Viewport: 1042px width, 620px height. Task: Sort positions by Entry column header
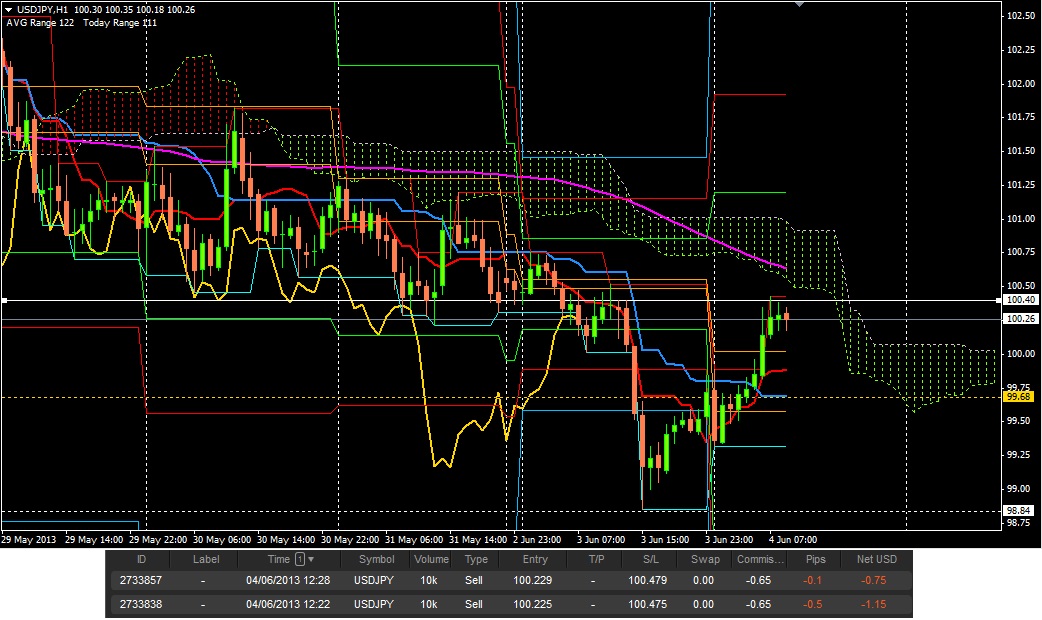click(x=535, y=560)
